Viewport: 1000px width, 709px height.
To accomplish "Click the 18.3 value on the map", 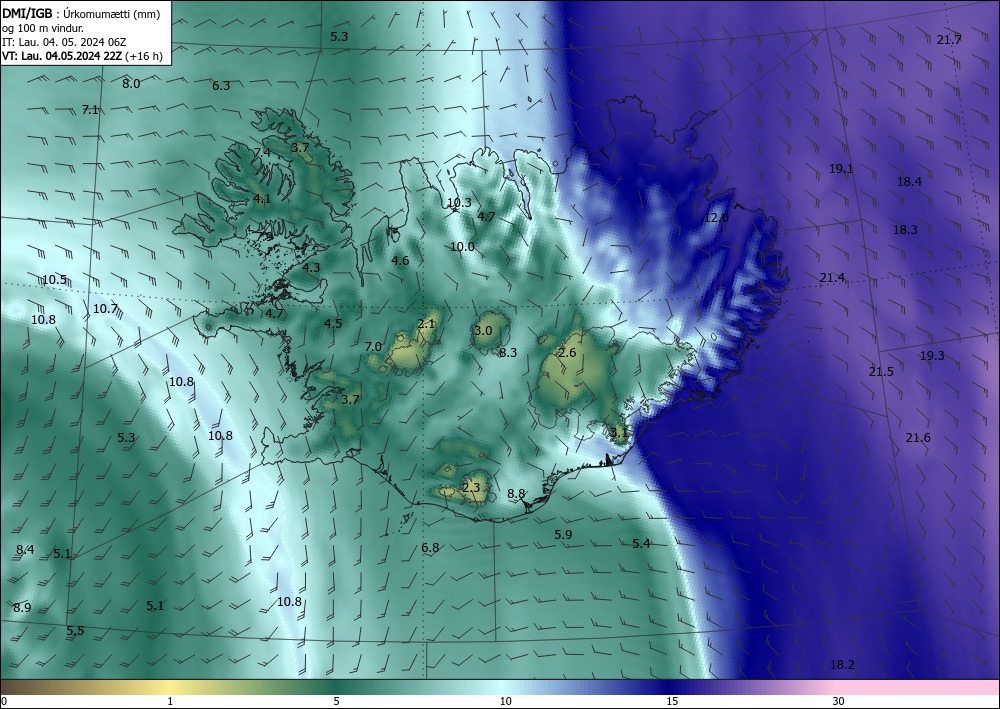I will (x=905, y=230).
